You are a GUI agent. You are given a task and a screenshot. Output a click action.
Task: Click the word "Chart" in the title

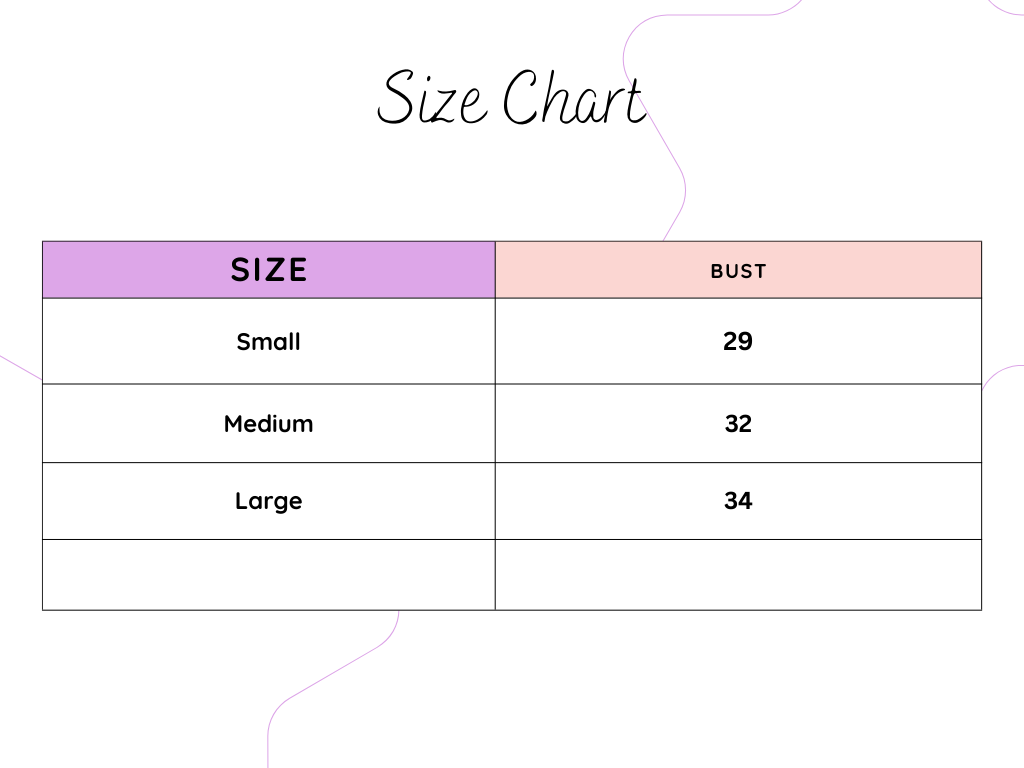coord(573,98)
